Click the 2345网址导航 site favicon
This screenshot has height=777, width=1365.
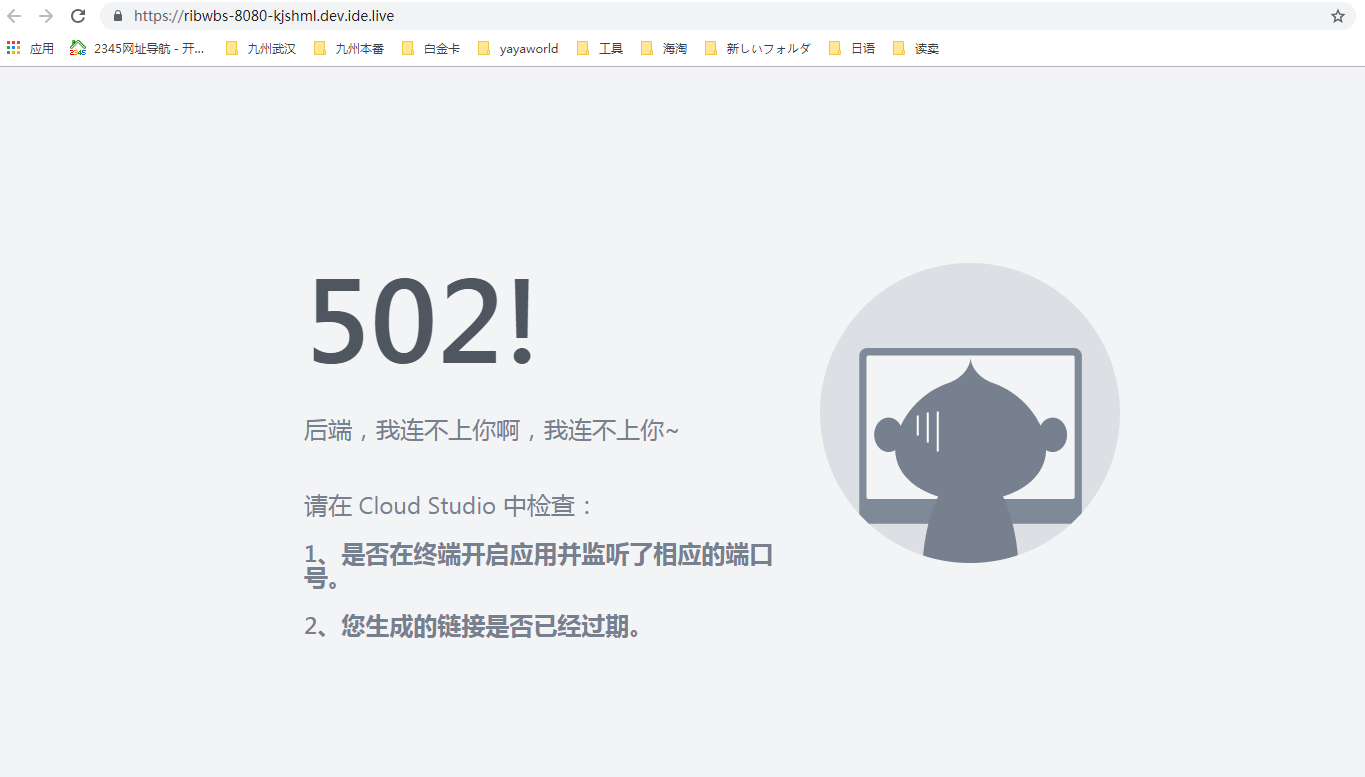77,47
